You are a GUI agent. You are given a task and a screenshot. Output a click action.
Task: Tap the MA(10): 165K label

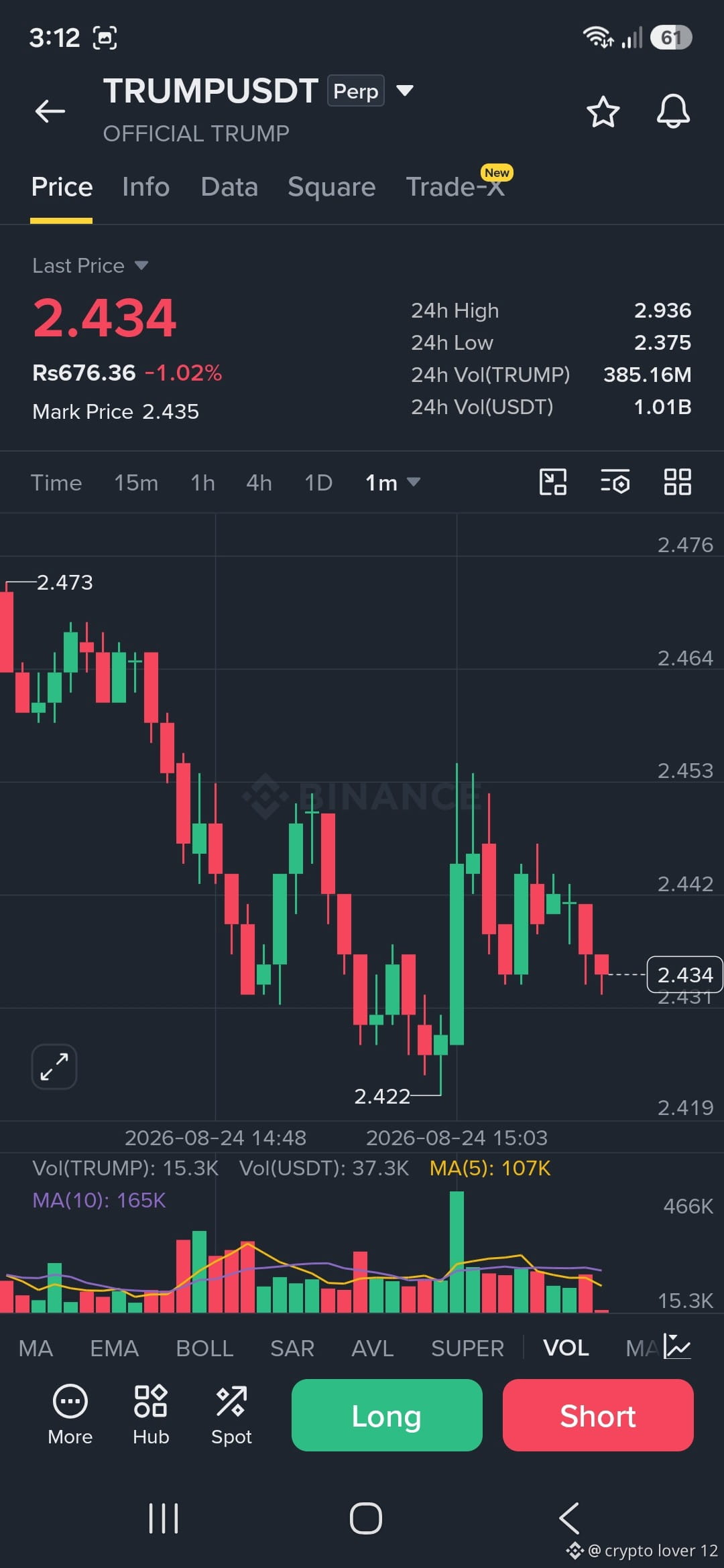coord(99,1200)
